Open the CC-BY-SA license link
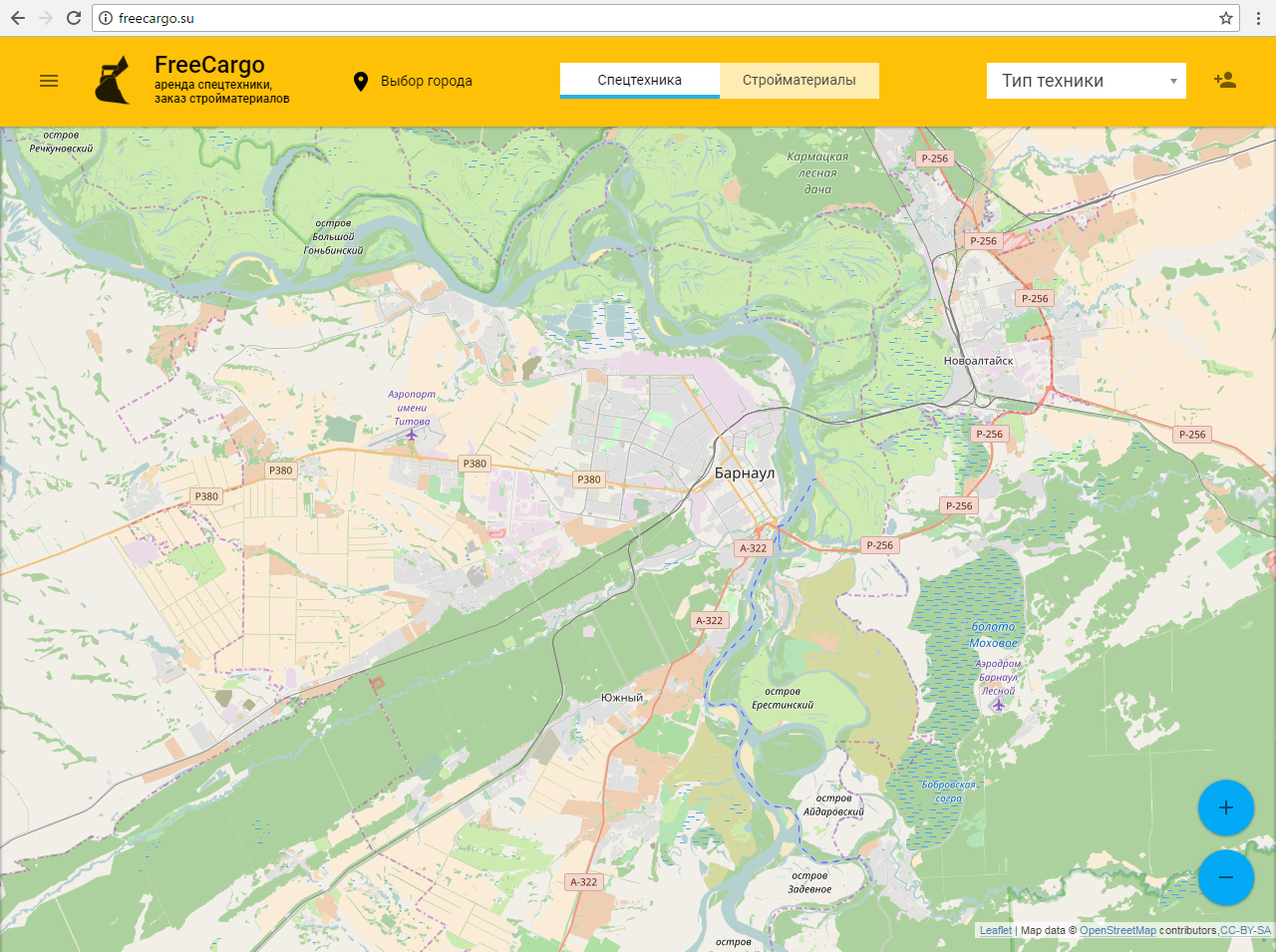The width and height of the screenshot is (1276, 952). pyautogui.click(x=1245, y=931)
